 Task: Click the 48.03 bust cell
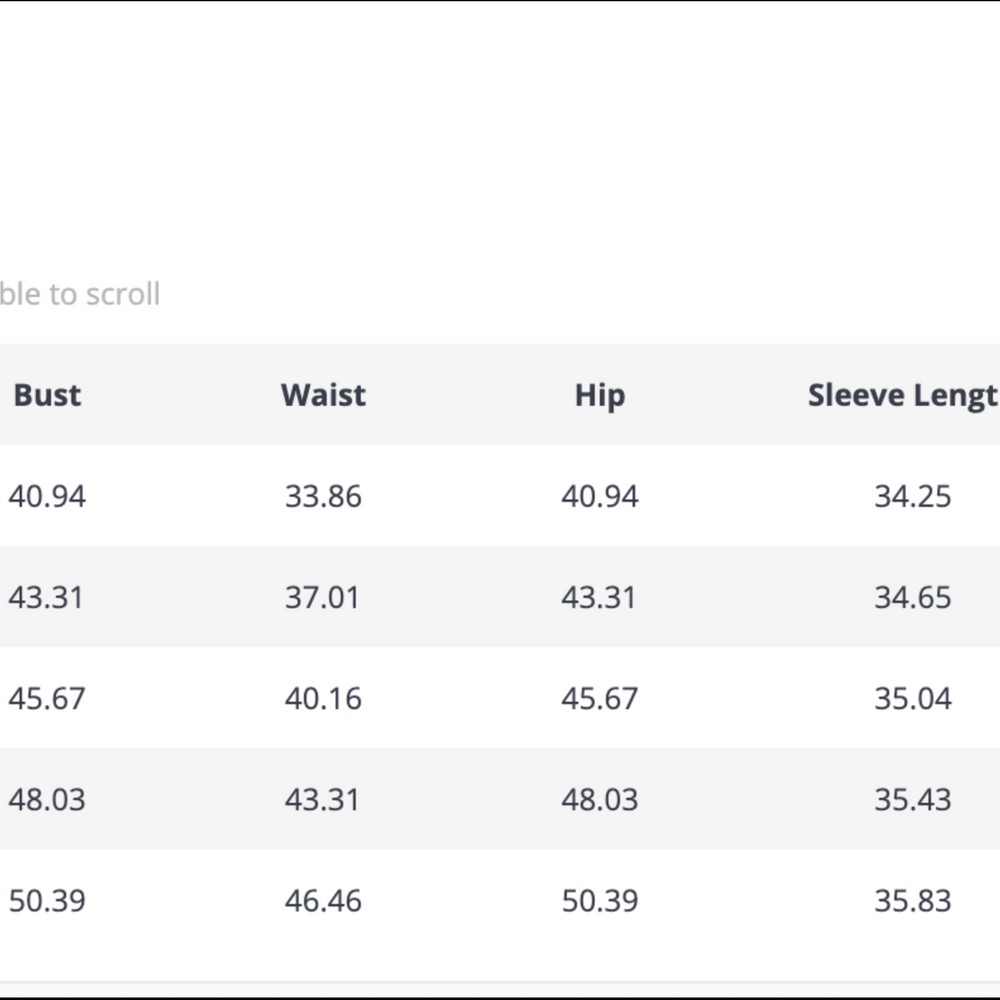click(47, 800)
